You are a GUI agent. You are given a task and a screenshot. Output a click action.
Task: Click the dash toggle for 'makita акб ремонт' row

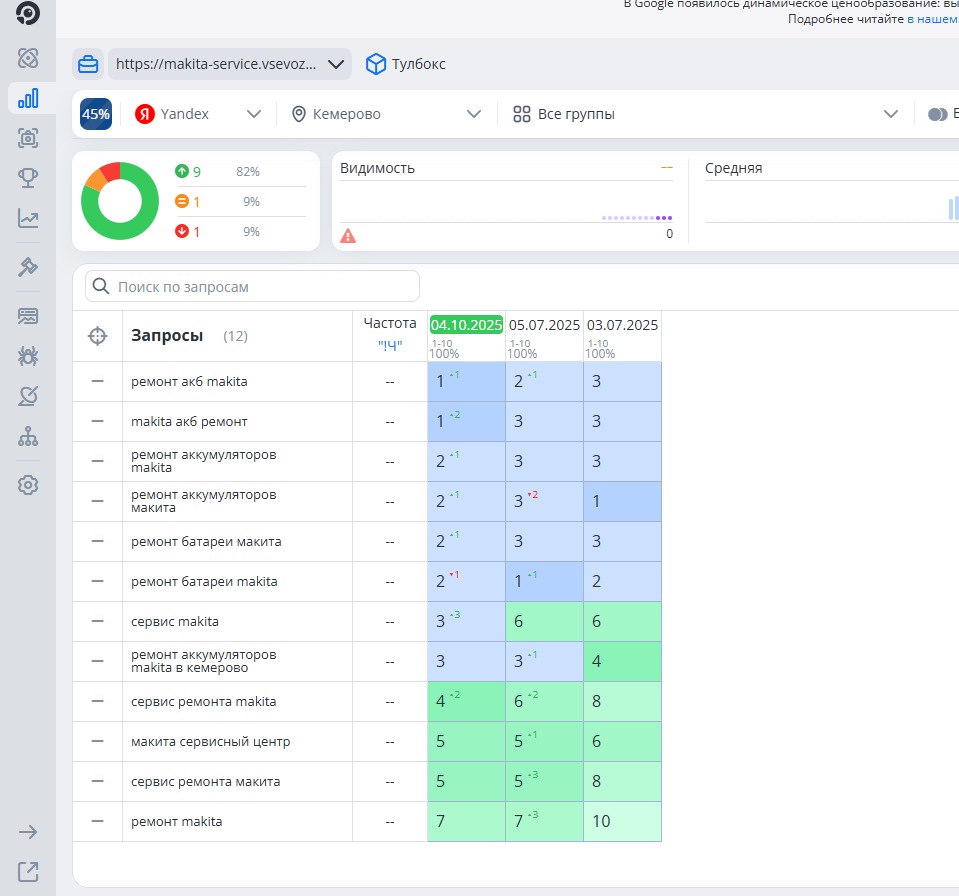coord(97,421)
